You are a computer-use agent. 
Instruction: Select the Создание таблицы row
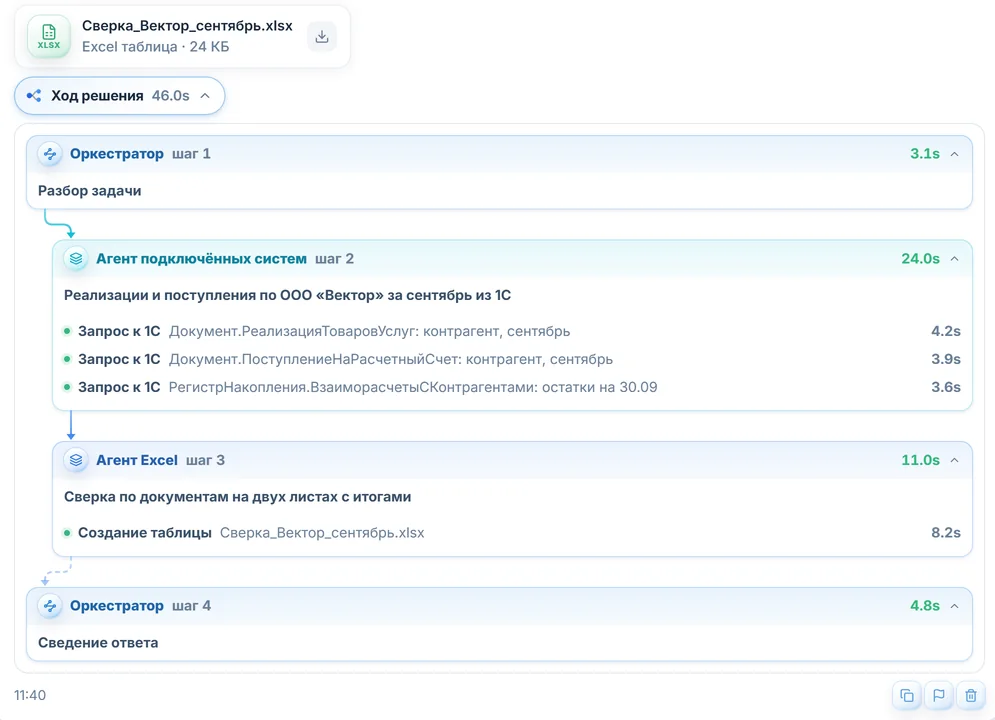(x=511, y=533)
